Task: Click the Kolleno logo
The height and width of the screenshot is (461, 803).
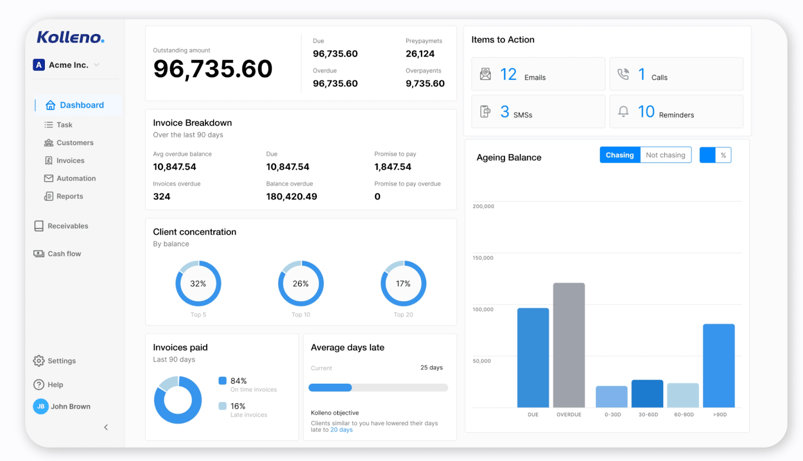Action: pyautogui.click(x=70, y=38)
